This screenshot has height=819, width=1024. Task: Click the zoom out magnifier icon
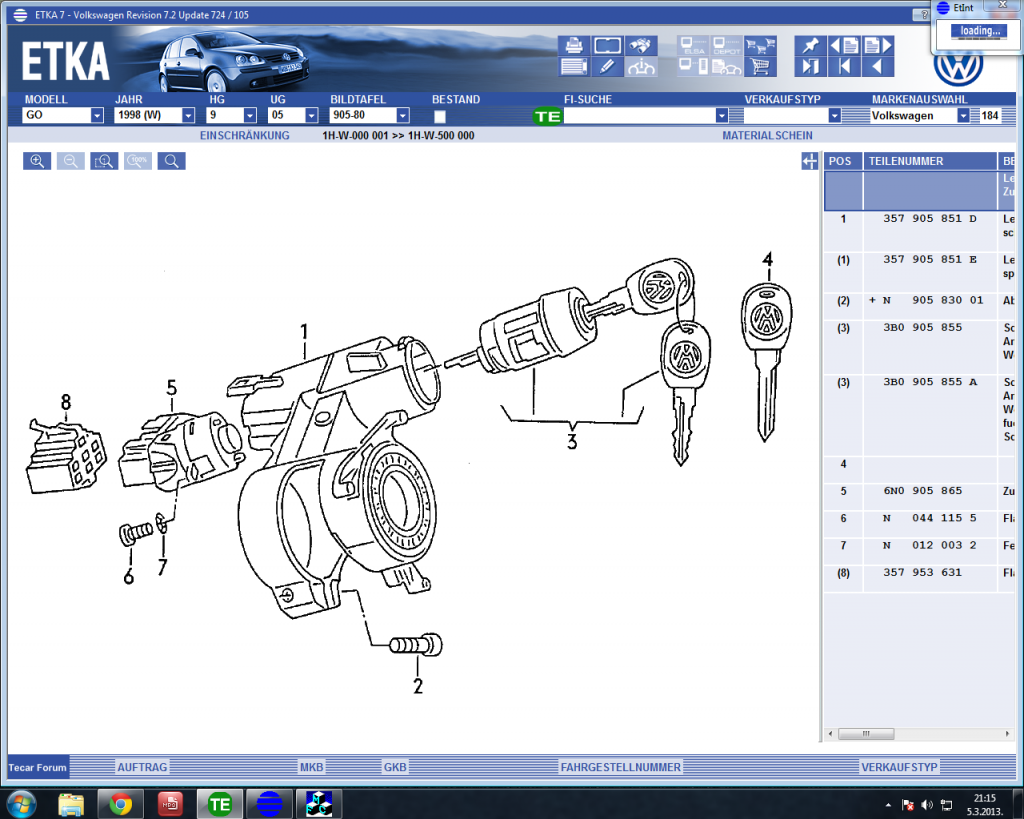[71, 161]
